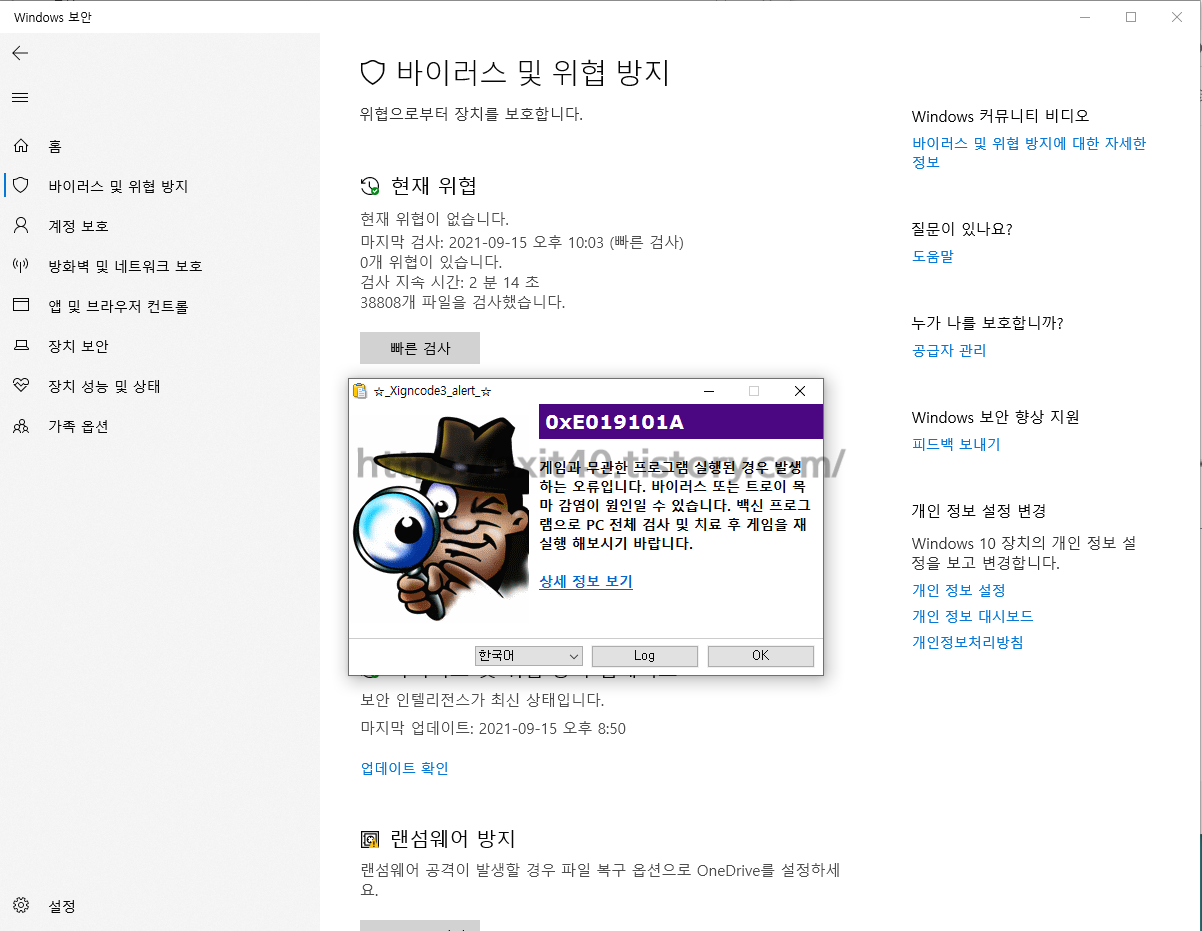
Task: Click the person icon for 계정 보호
Action: pyautogui.click(x=21, y=225)
